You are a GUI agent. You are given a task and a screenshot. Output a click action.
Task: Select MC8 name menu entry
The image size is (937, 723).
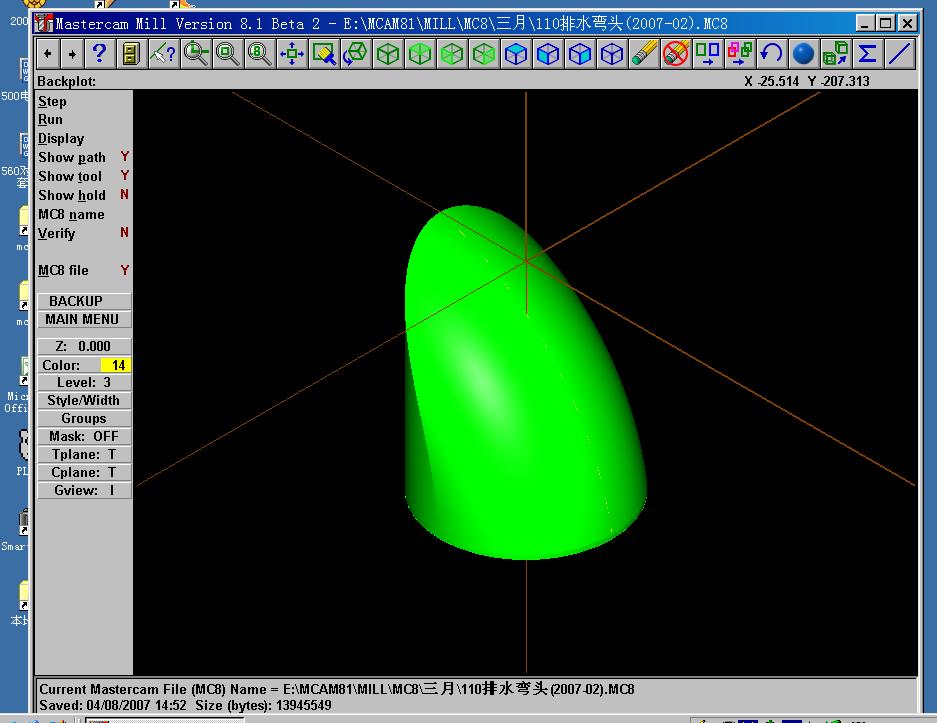[x=71, y=215]
